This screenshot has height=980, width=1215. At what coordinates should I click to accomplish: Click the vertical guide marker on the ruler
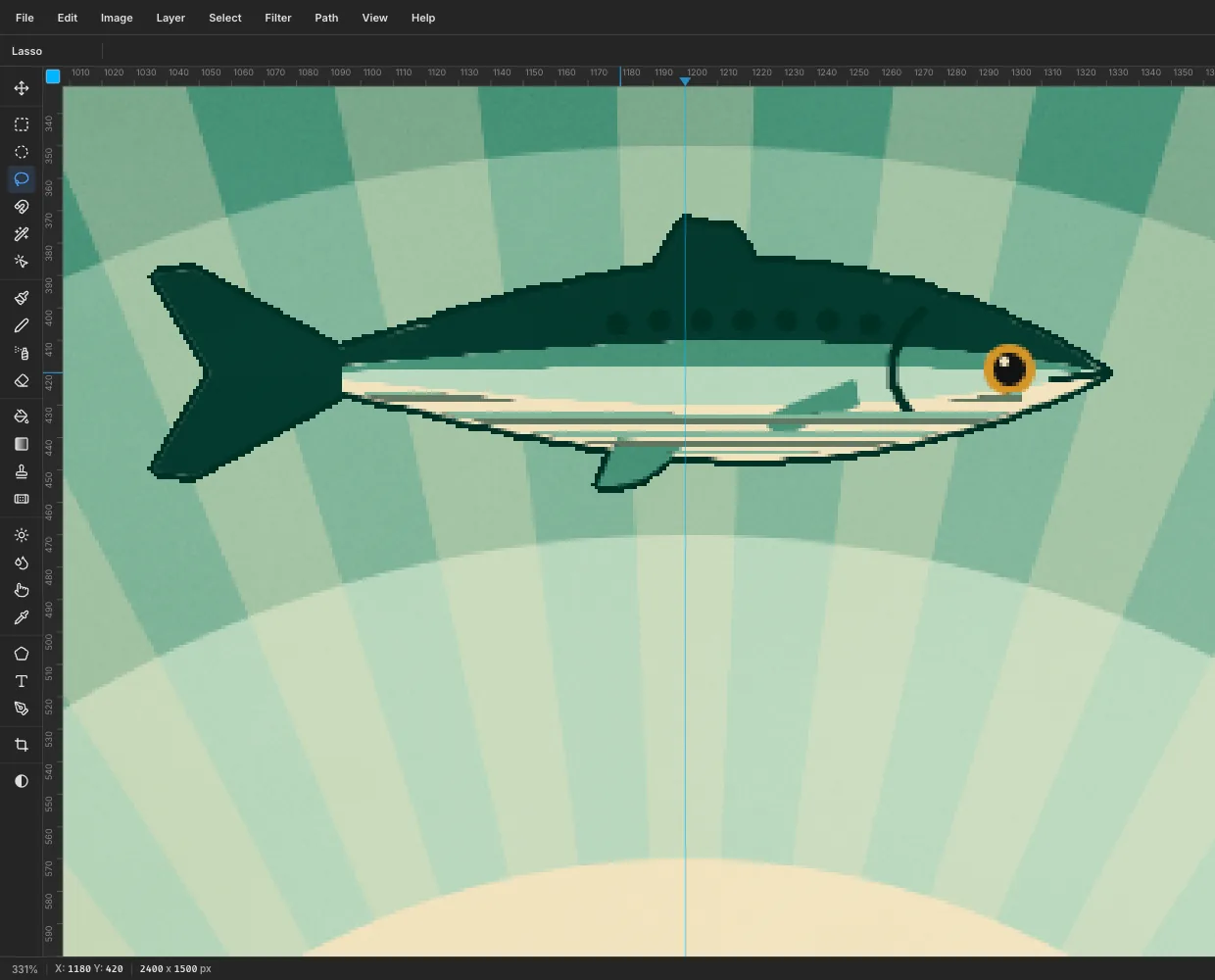click(x=685, y=81)
